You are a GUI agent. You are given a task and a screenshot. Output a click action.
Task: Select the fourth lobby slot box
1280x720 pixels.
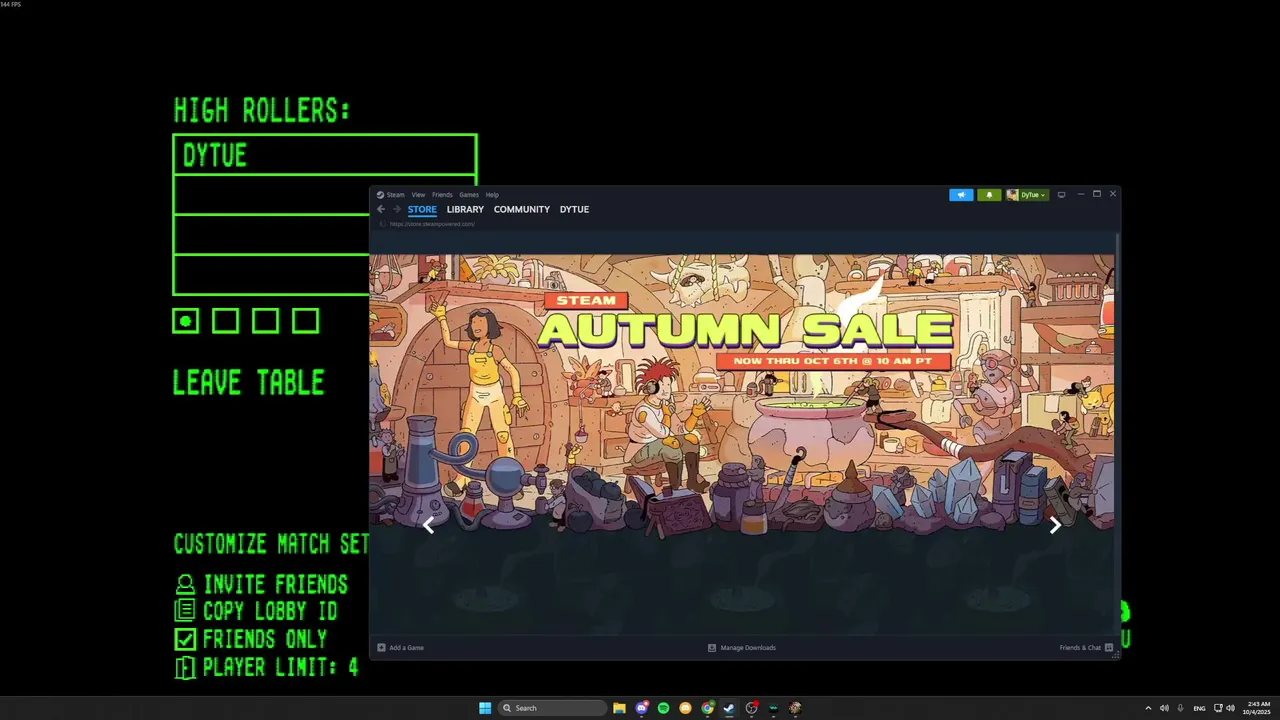point(305,321)
